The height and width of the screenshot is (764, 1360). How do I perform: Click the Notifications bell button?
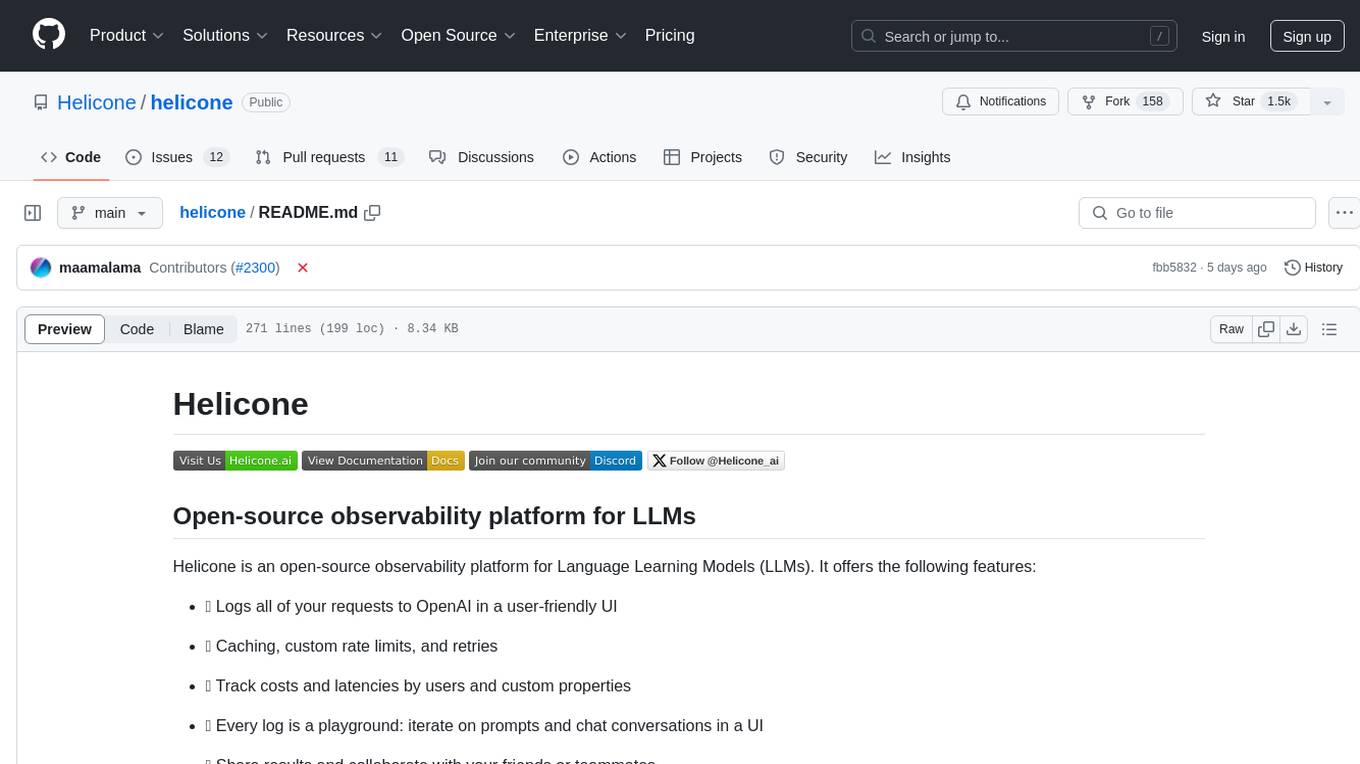tap(1001, 101)
